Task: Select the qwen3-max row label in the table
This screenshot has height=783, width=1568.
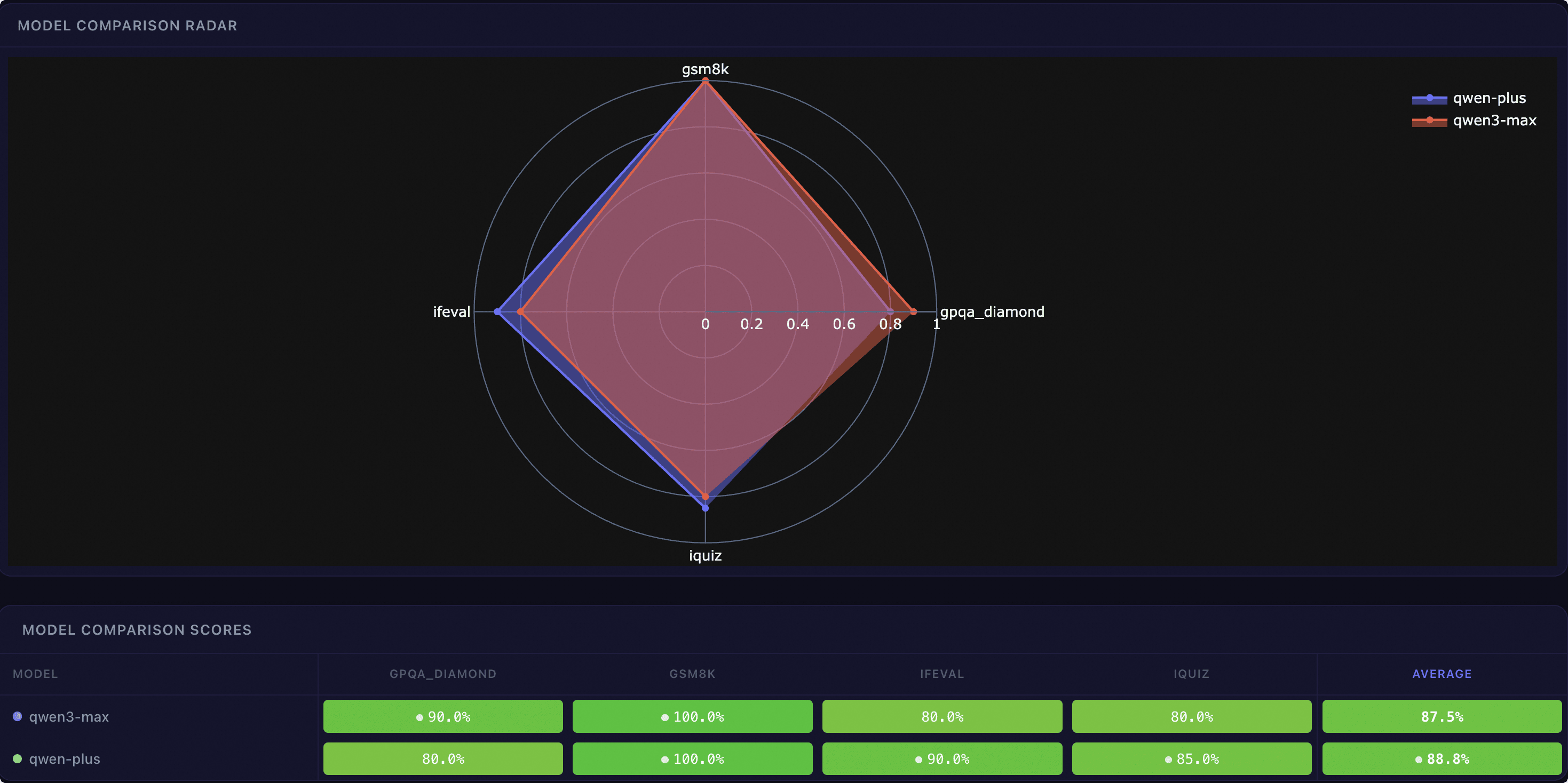Action: 69,717
